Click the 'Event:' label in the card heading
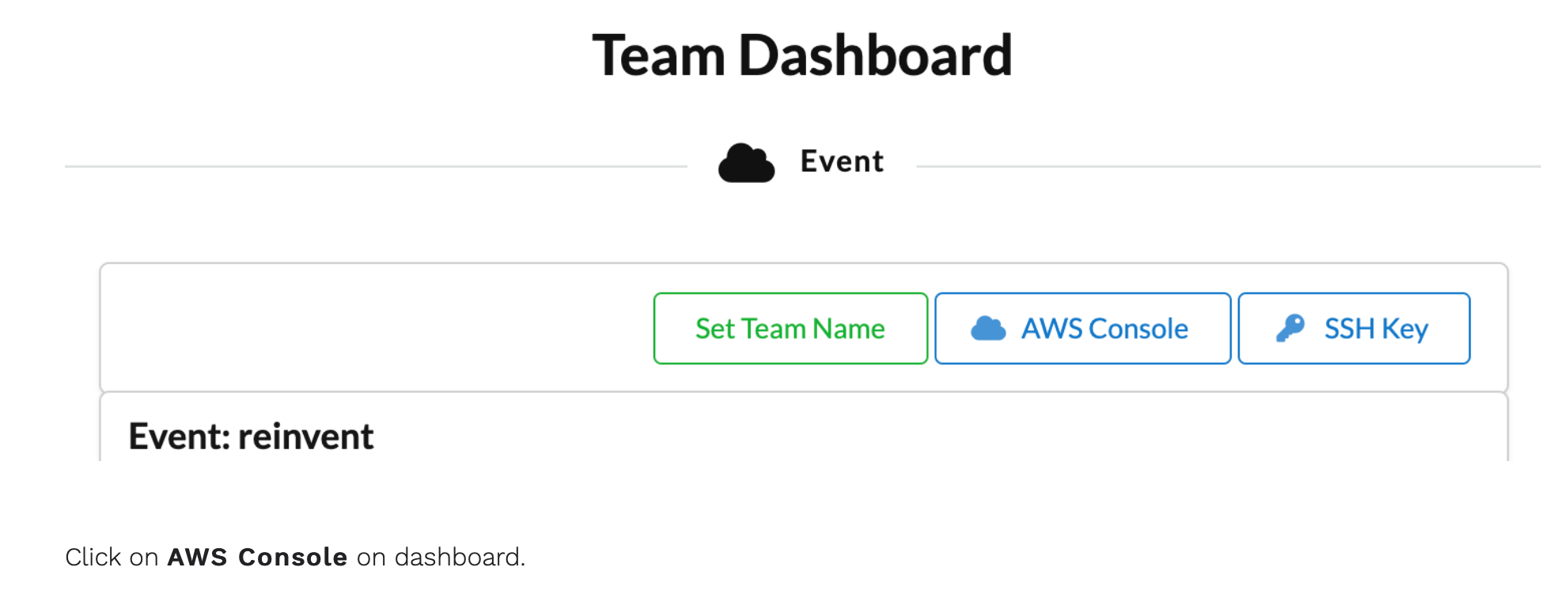Screen dimensions: 1568x590 (x=179, y=437)
